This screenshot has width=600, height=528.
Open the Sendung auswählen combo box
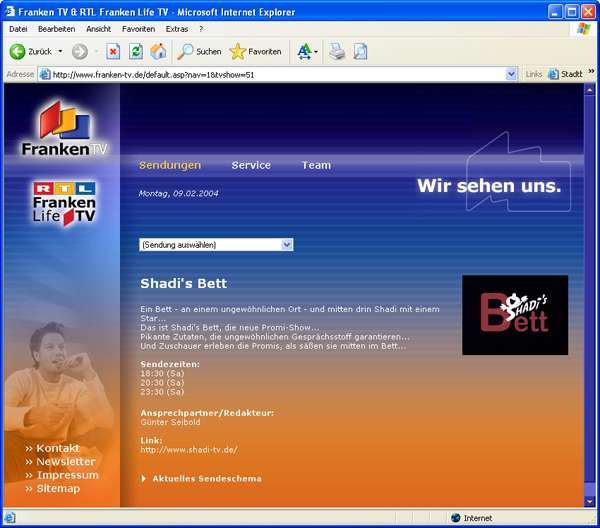216,245
